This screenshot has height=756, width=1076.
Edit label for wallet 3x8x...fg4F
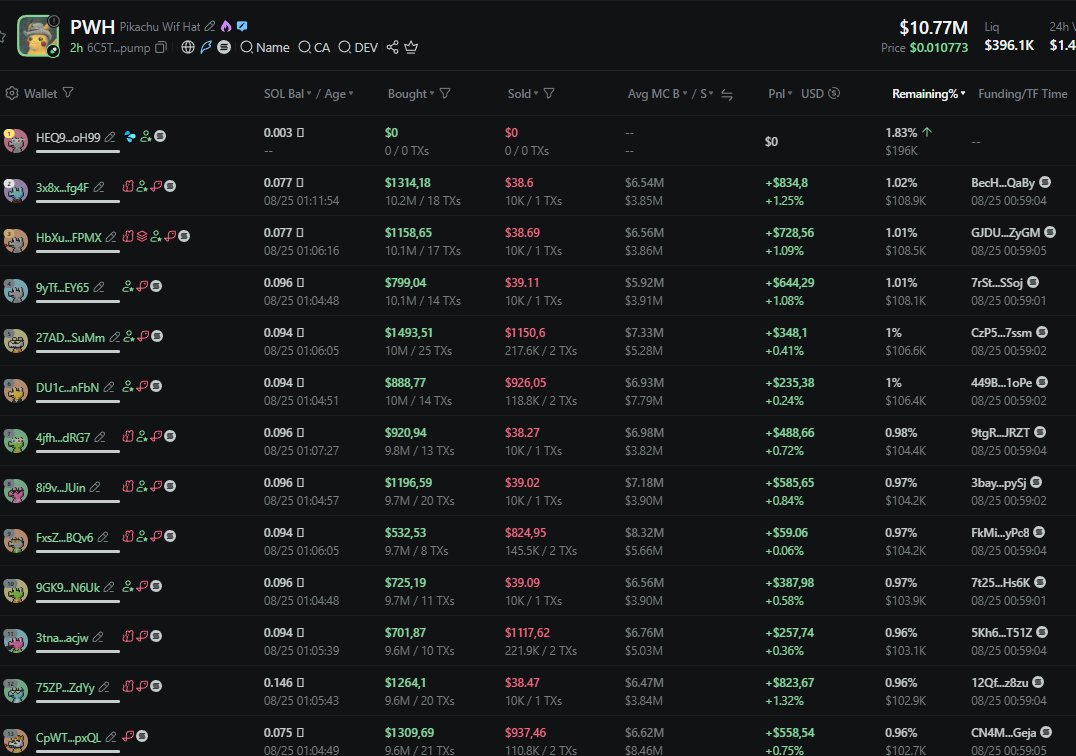(99, 187)
